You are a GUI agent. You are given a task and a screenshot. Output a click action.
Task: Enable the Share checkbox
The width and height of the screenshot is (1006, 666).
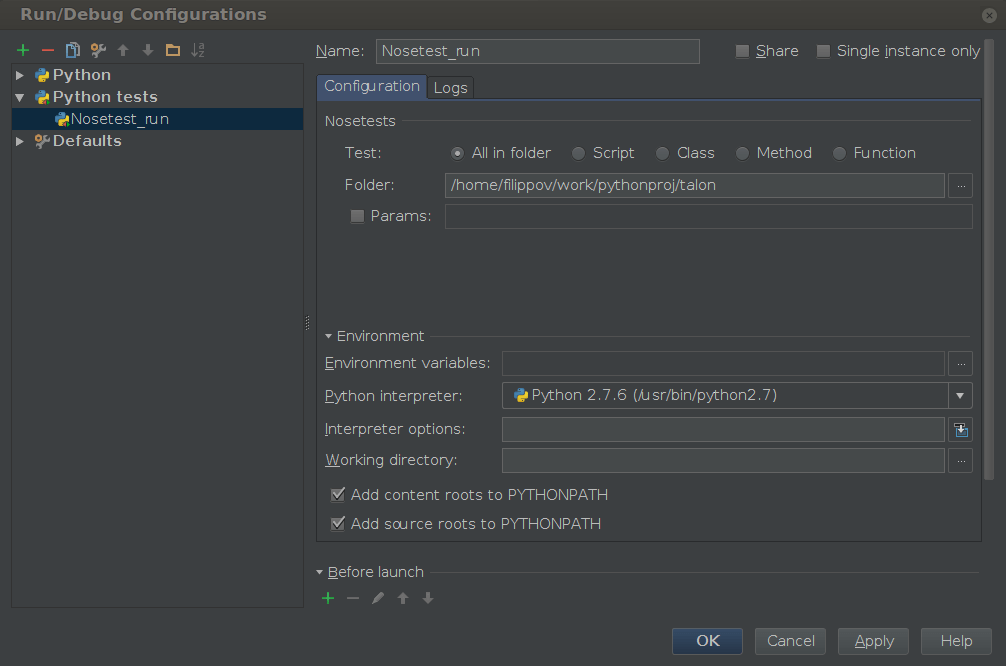click(x=740, y=50)
